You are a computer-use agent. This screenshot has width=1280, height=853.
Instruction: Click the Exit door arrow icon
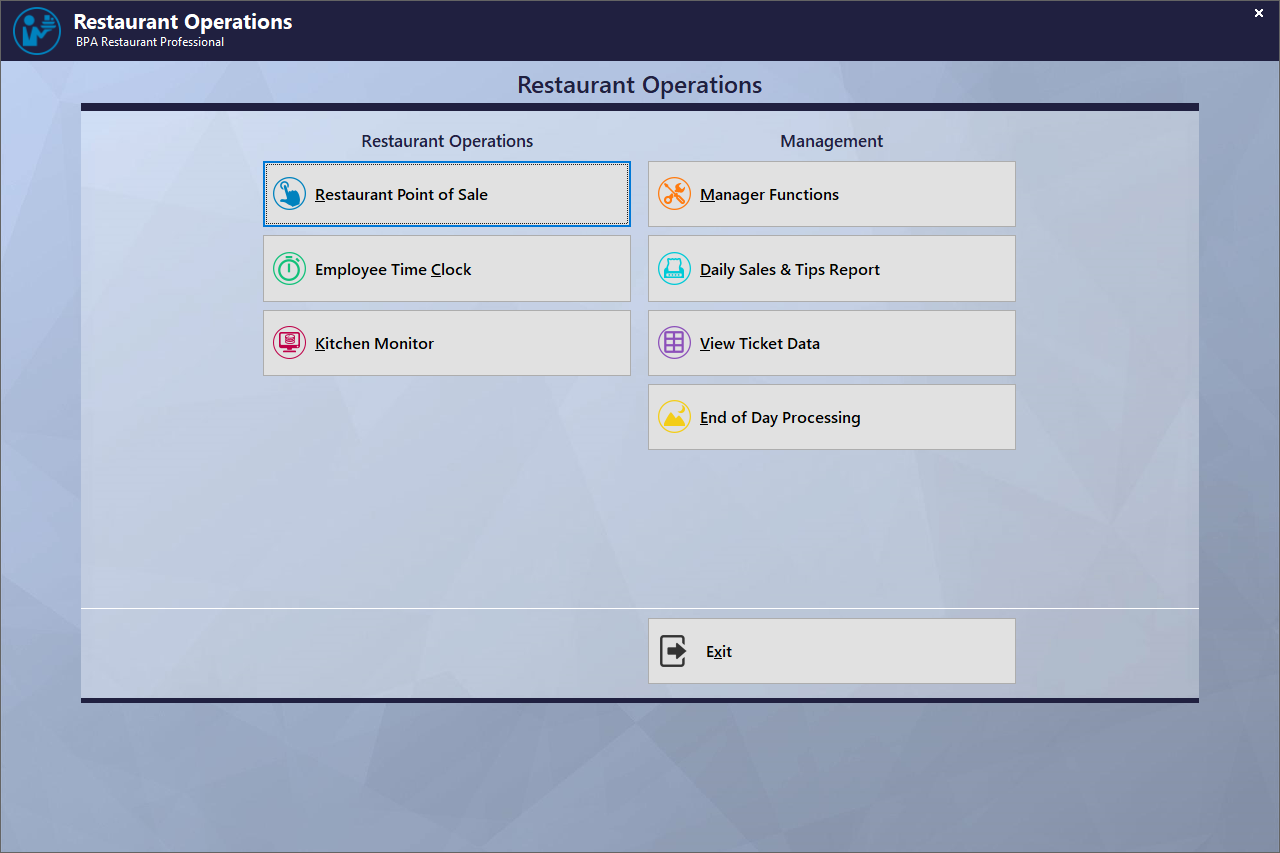click(x=673, y=651)
